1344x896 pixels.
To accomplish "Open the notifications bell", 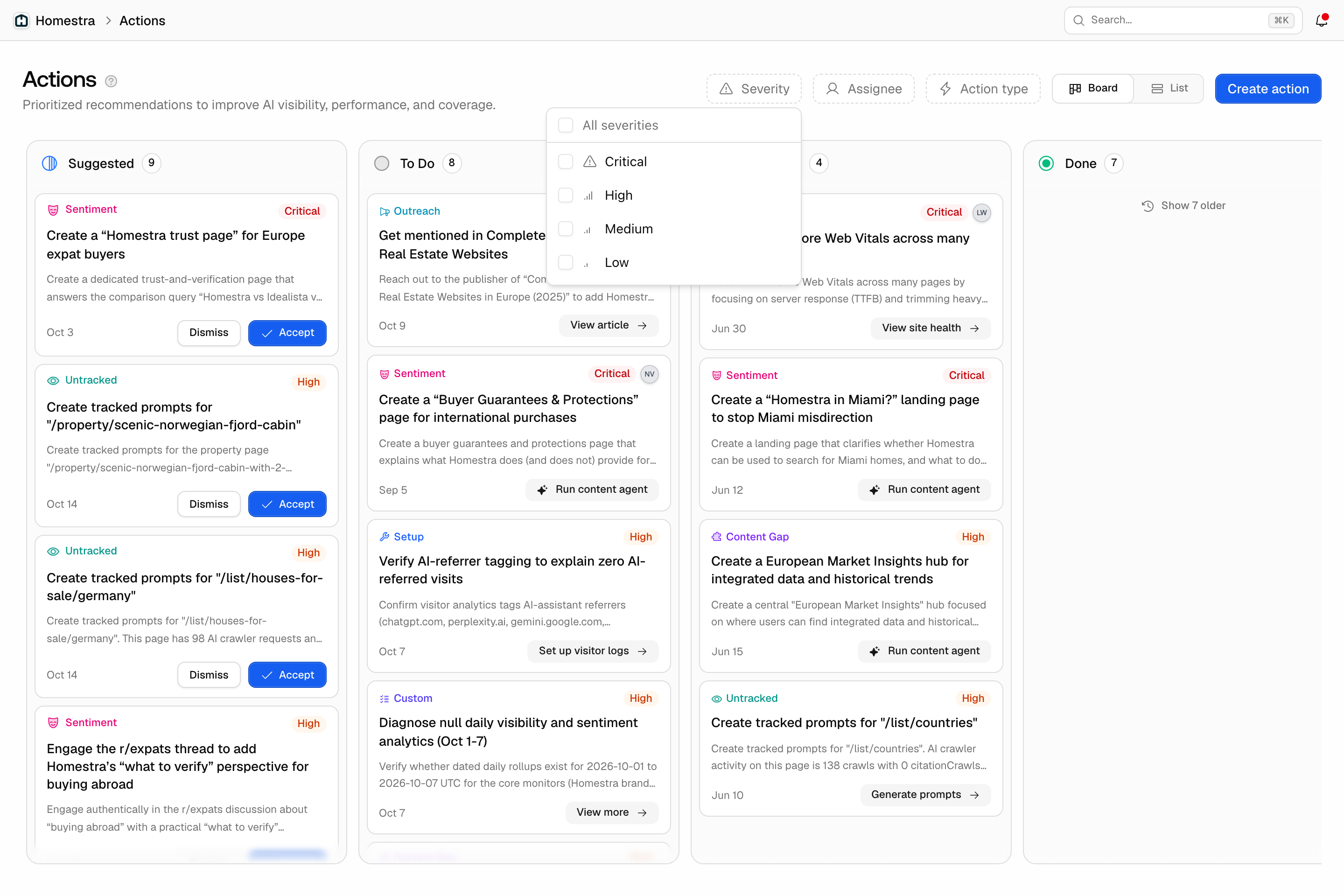I will [x=1321, y=21].
